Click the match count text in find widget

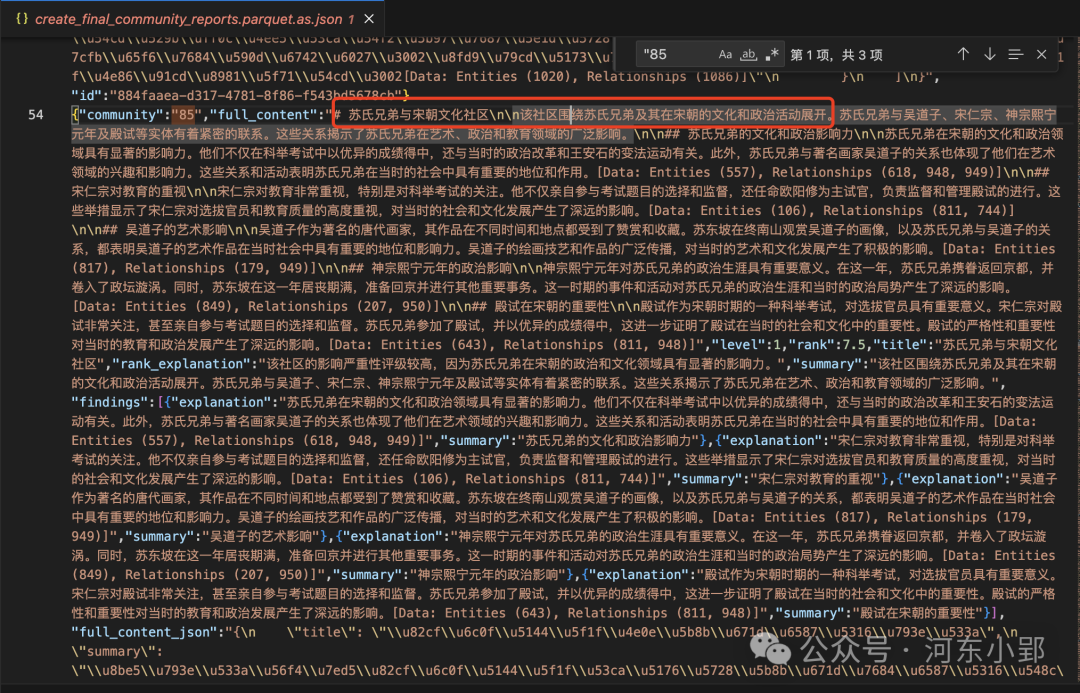pos(837,54)
